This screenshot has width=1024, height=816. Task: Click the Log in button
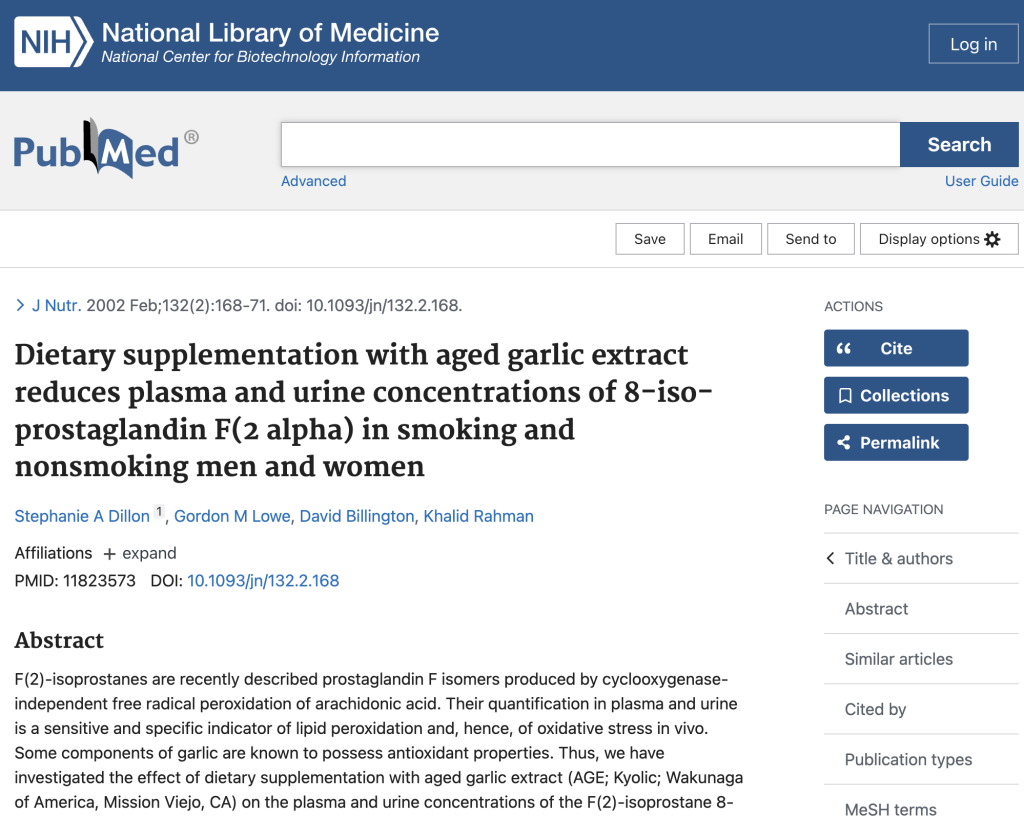tap(973, 44)
